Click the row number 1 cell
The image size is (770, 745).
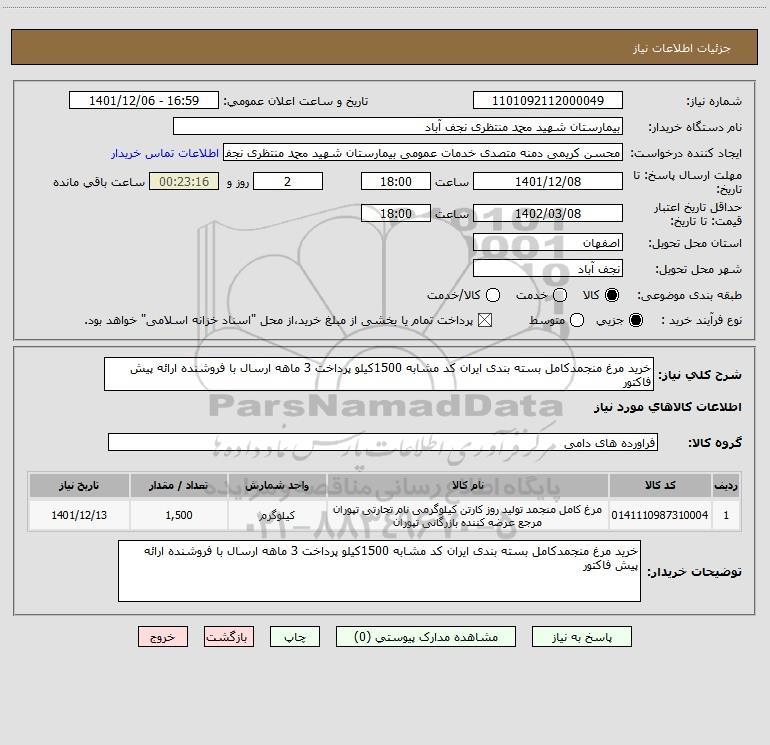click(x=726, y=515)
